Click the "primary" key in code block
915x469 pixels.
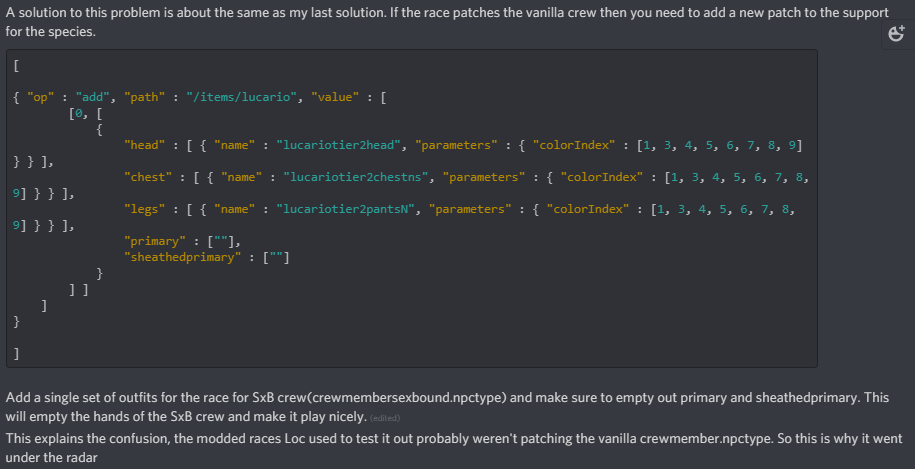(155, 241)
